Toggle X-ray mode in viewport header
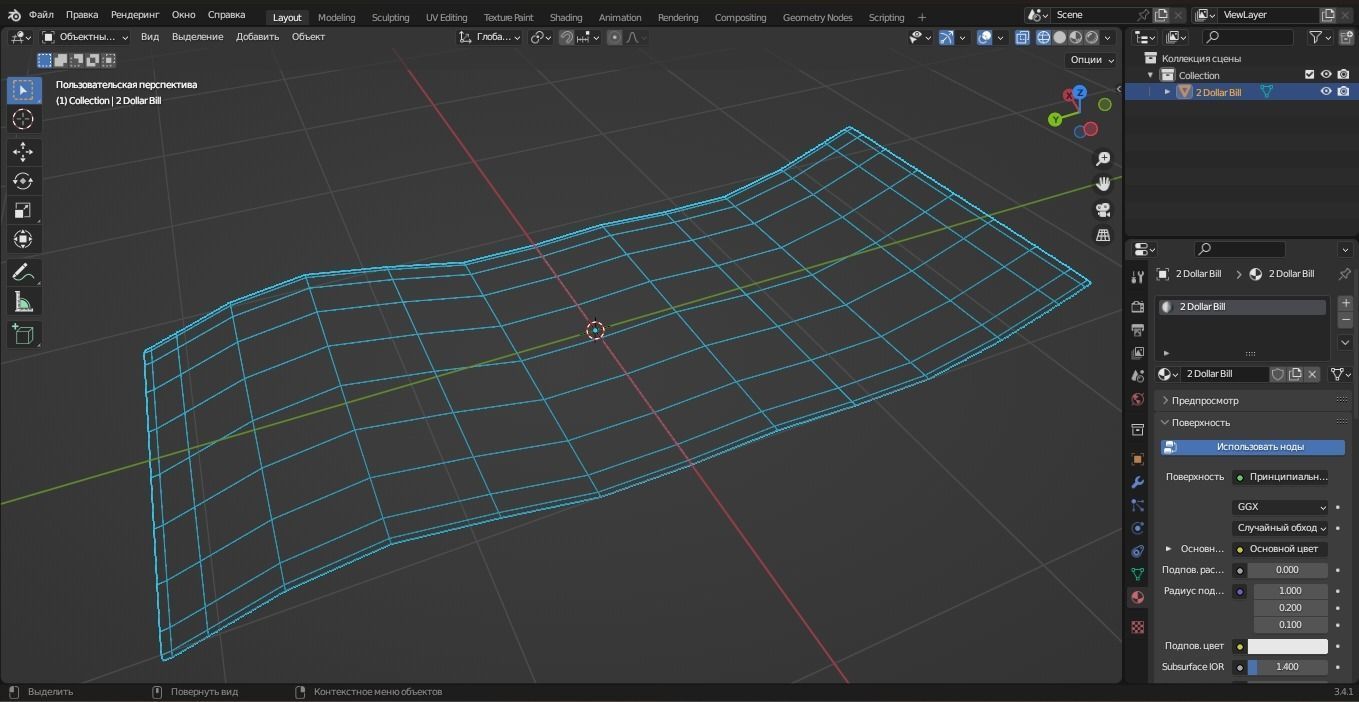 (1022, 37)
